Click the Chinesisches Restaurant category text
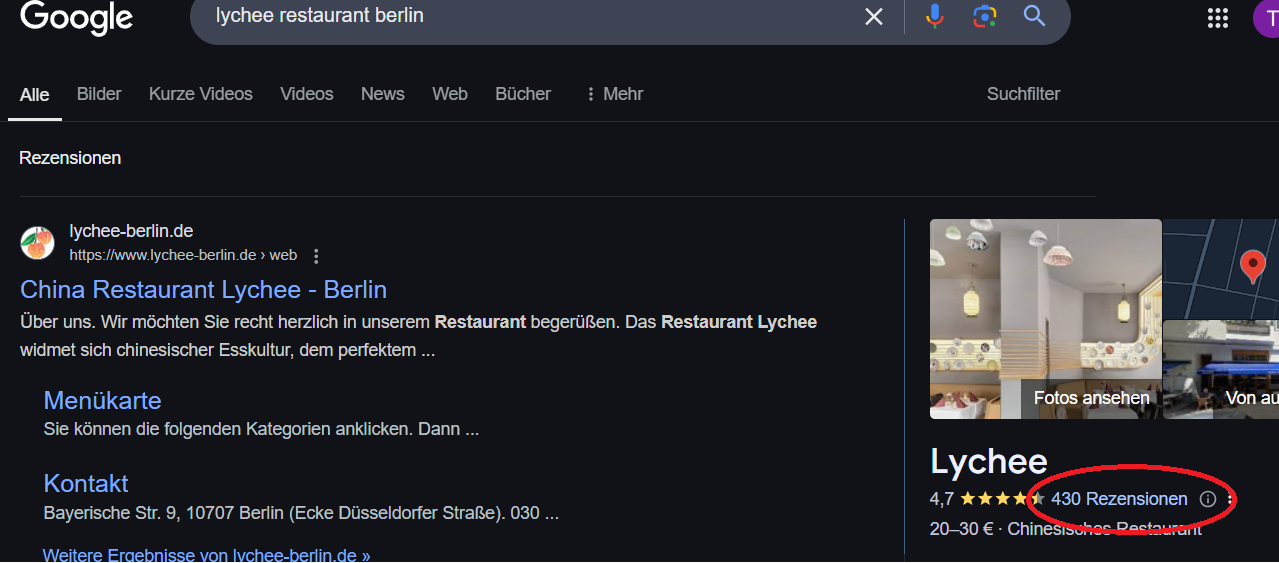 tap(1105, 529)
